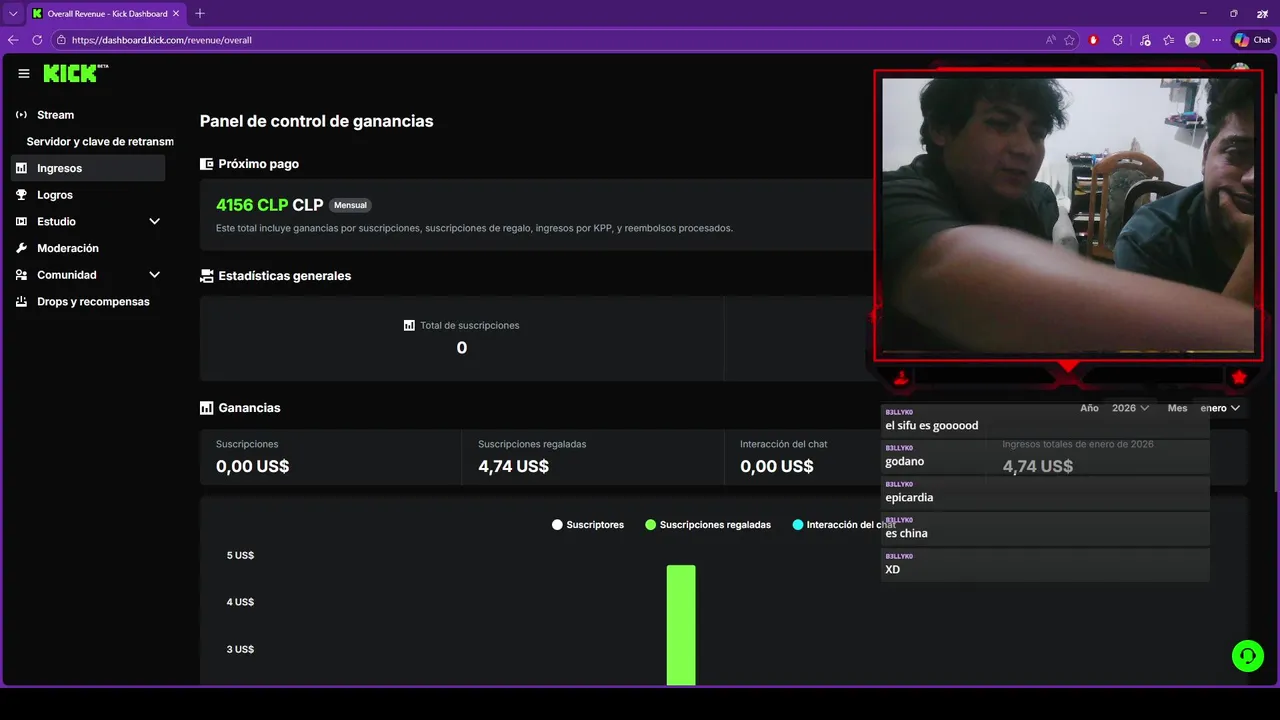
Task: Open the tab list dropdown arrow
Action: point(13,13)
